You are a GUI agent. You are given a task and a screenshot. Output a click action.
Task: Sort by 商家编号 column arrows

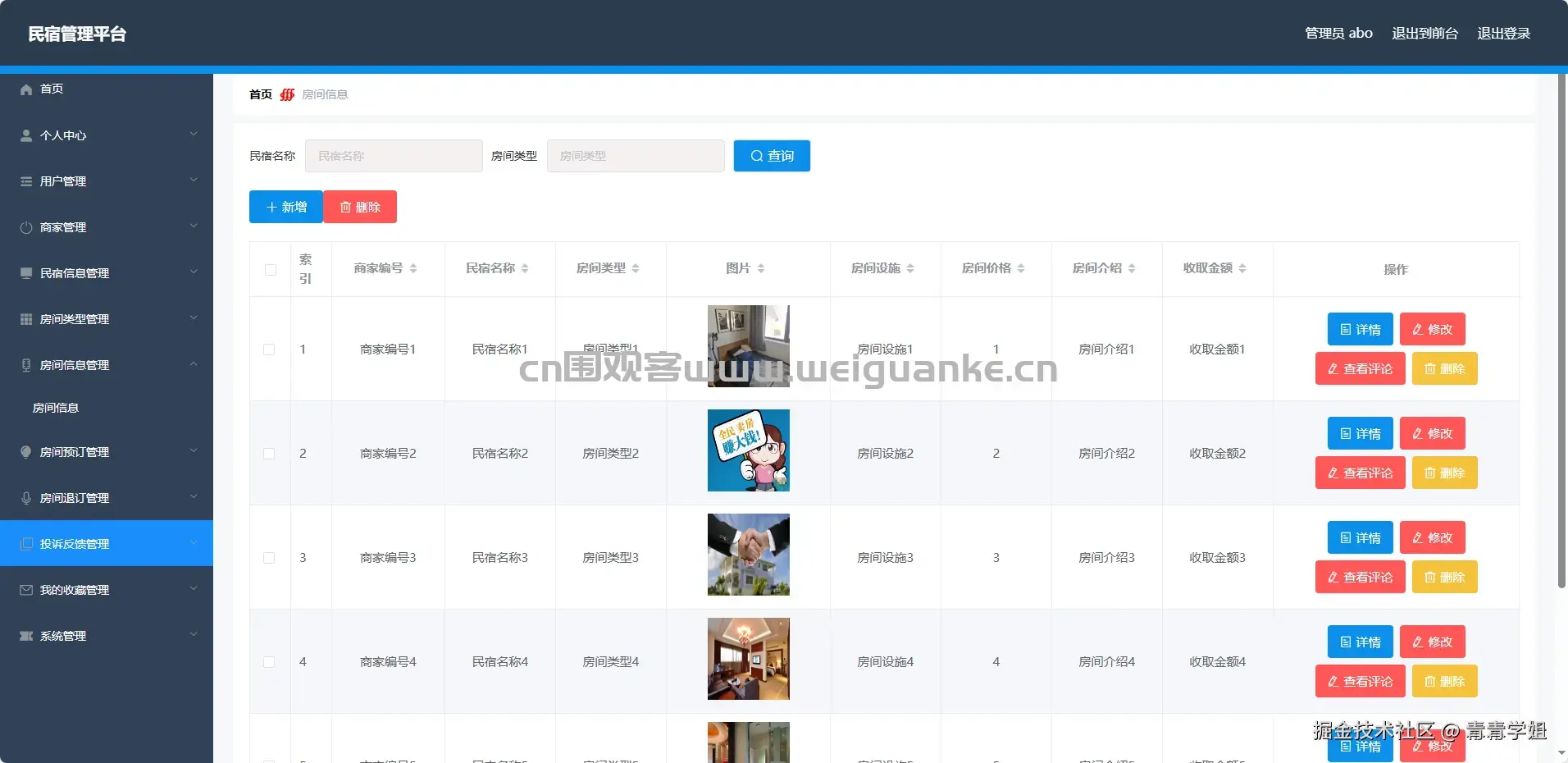[x=413, y=268]
